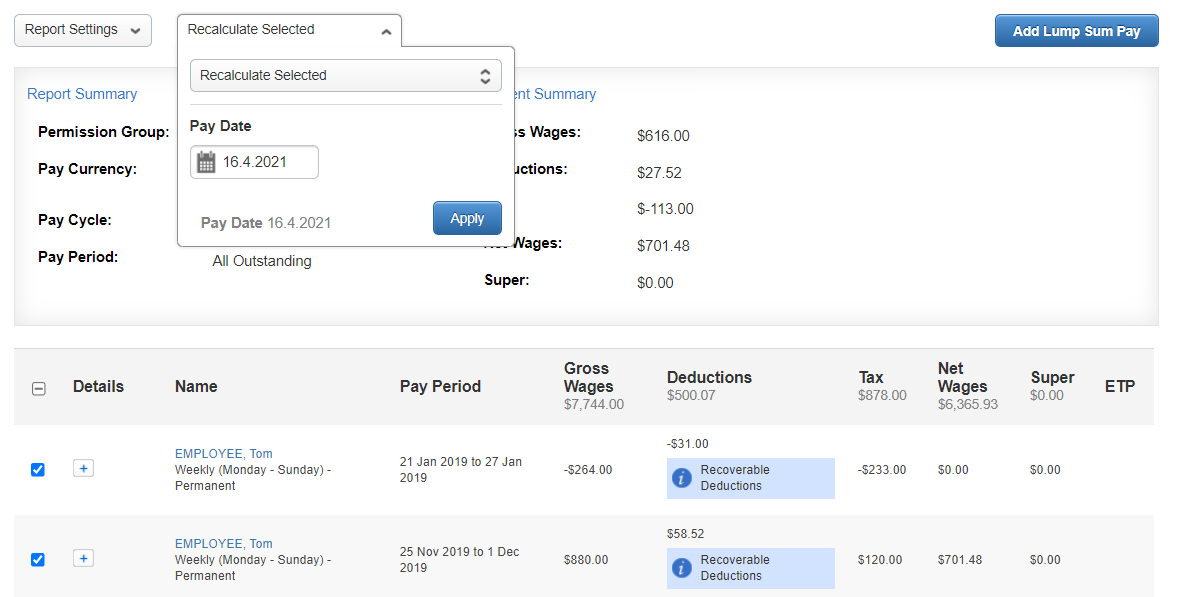Image resolution: width=1177 pixels, height=597 pixels.
Task: Click the Add Lump Sum Pay button
Action: 1076,31
